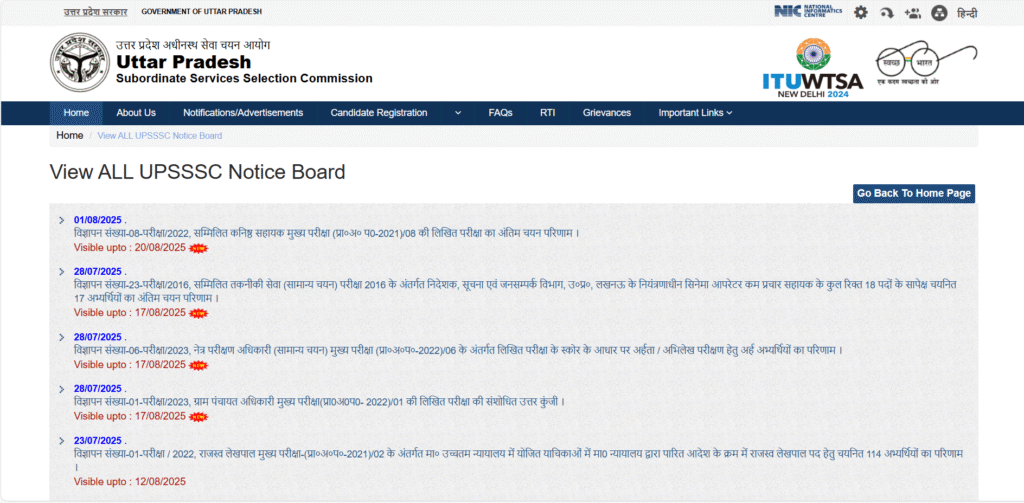Click the settings gear icon in top bar

(x=860, y=12)
